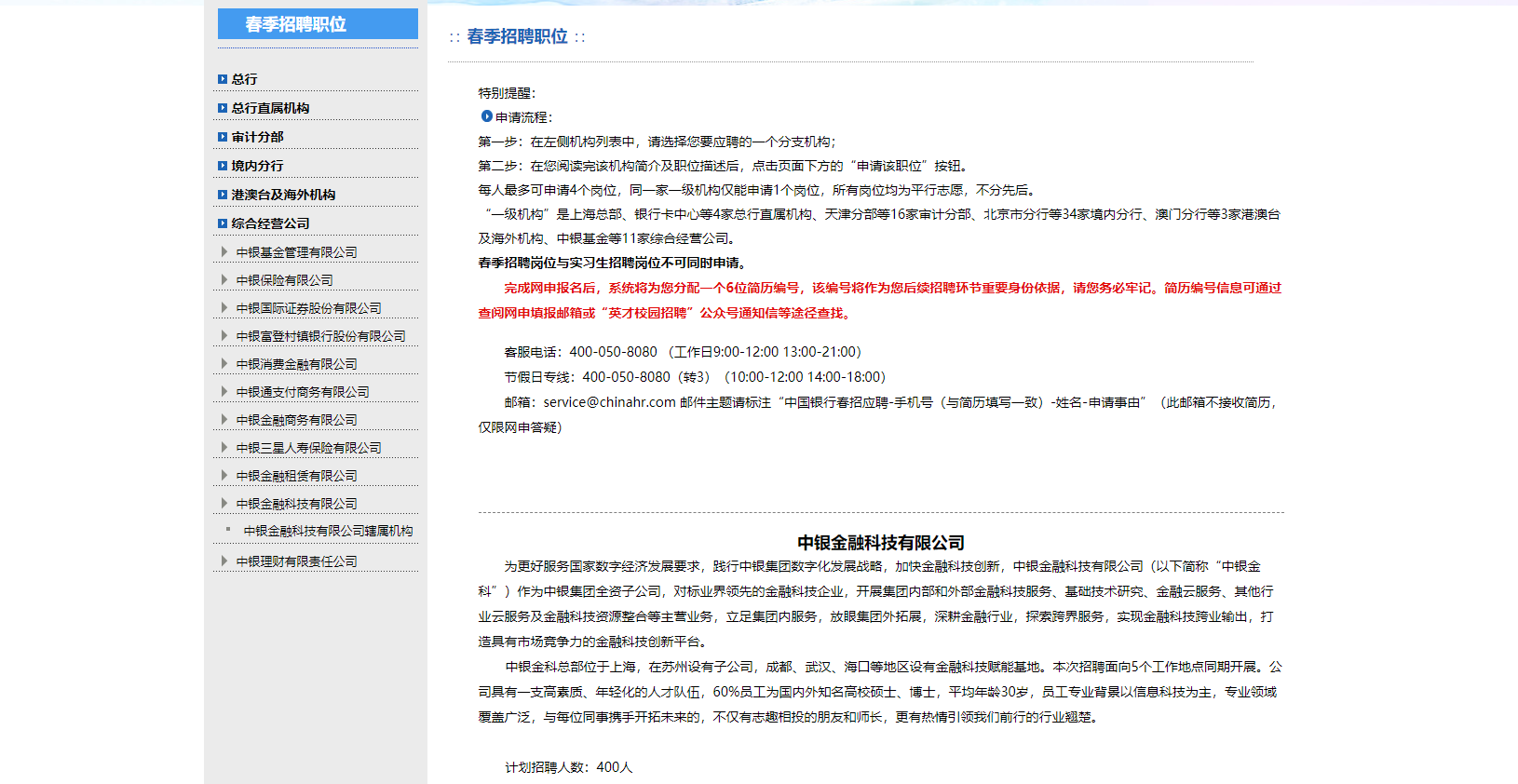Select 中银通支付商务有限公司 link
The image size is (1518, 784).
point(303,392)
